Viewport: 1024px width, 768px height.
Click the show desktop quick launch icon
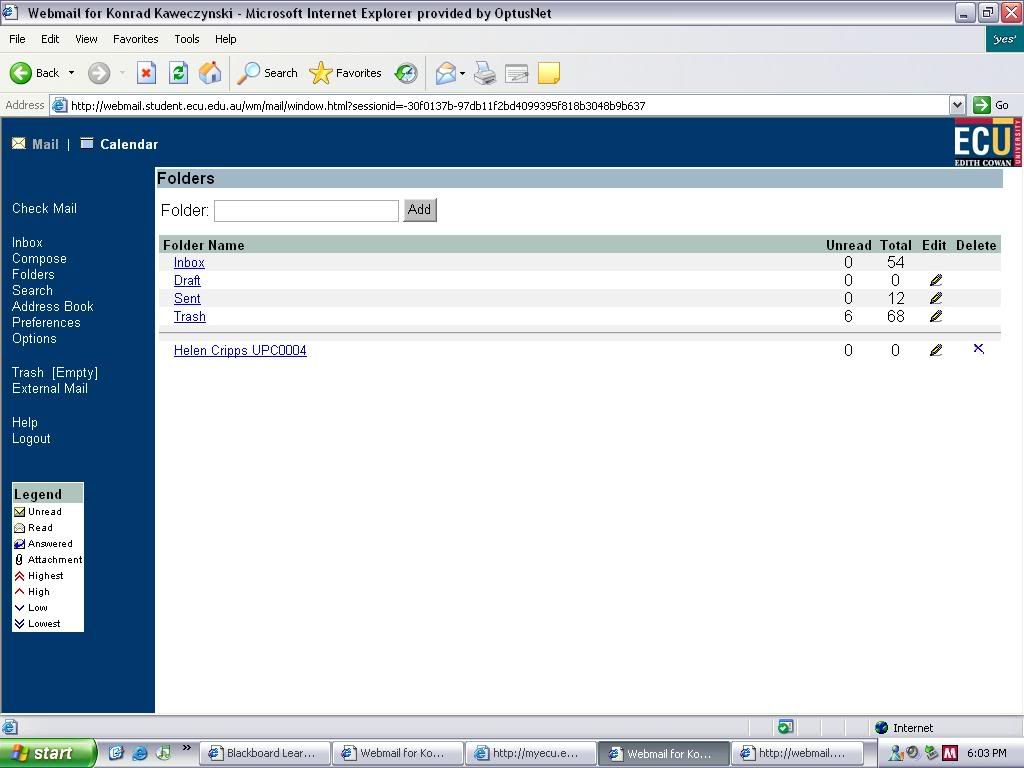tap(116, 753)
